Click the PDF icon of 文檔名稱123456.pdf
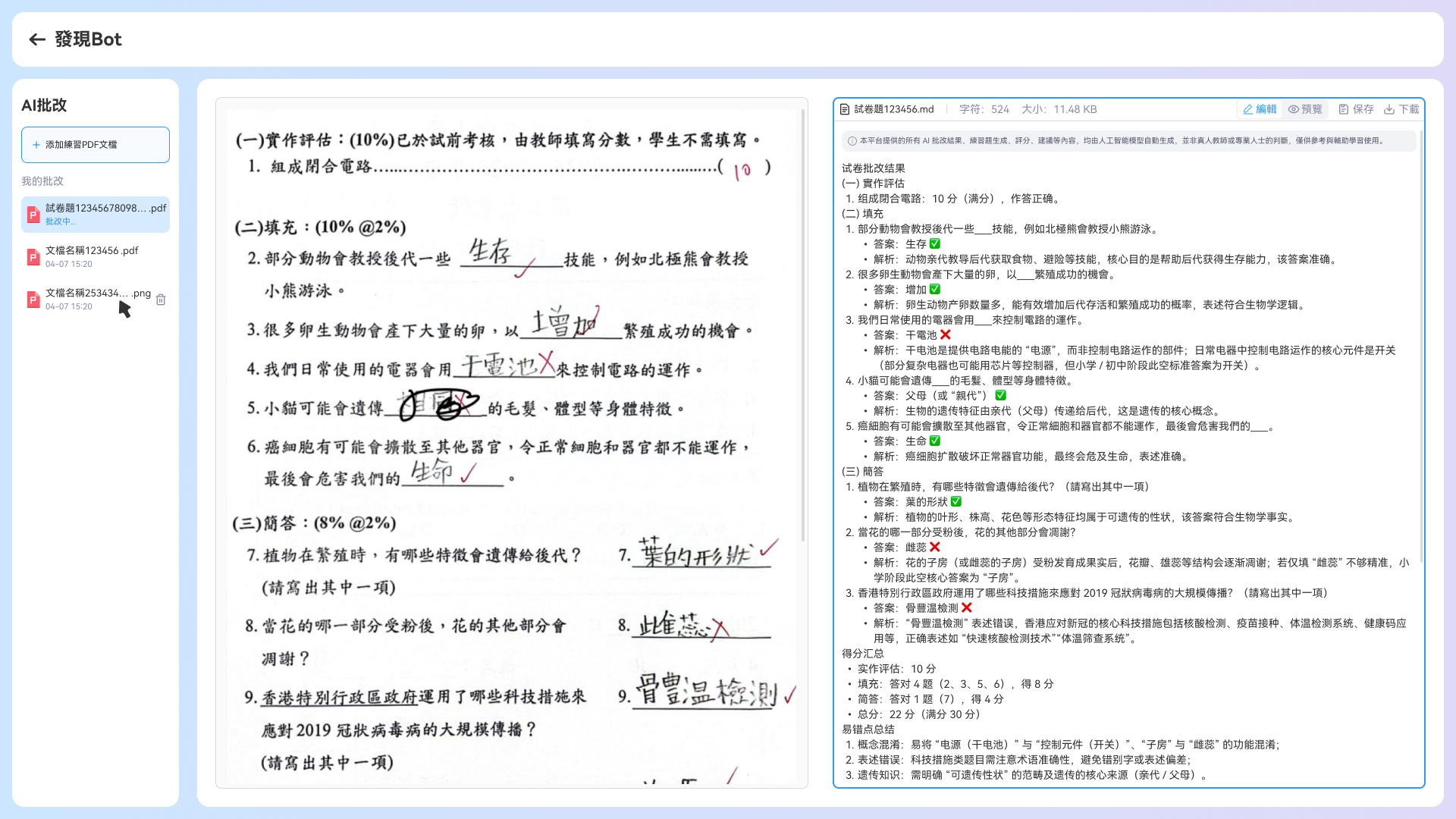1456x819 pixels. click(33, 257)
